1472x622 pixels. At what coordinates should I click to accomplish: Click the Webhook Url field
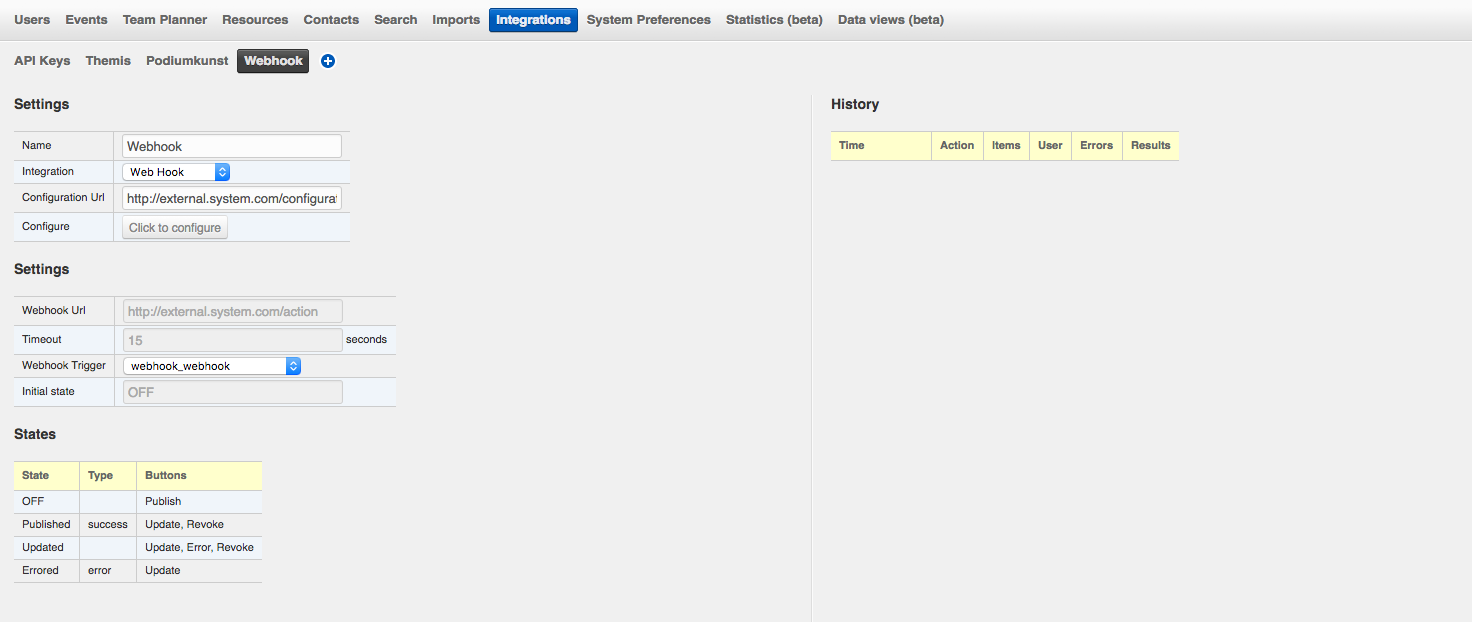click(x=232, y=311)
